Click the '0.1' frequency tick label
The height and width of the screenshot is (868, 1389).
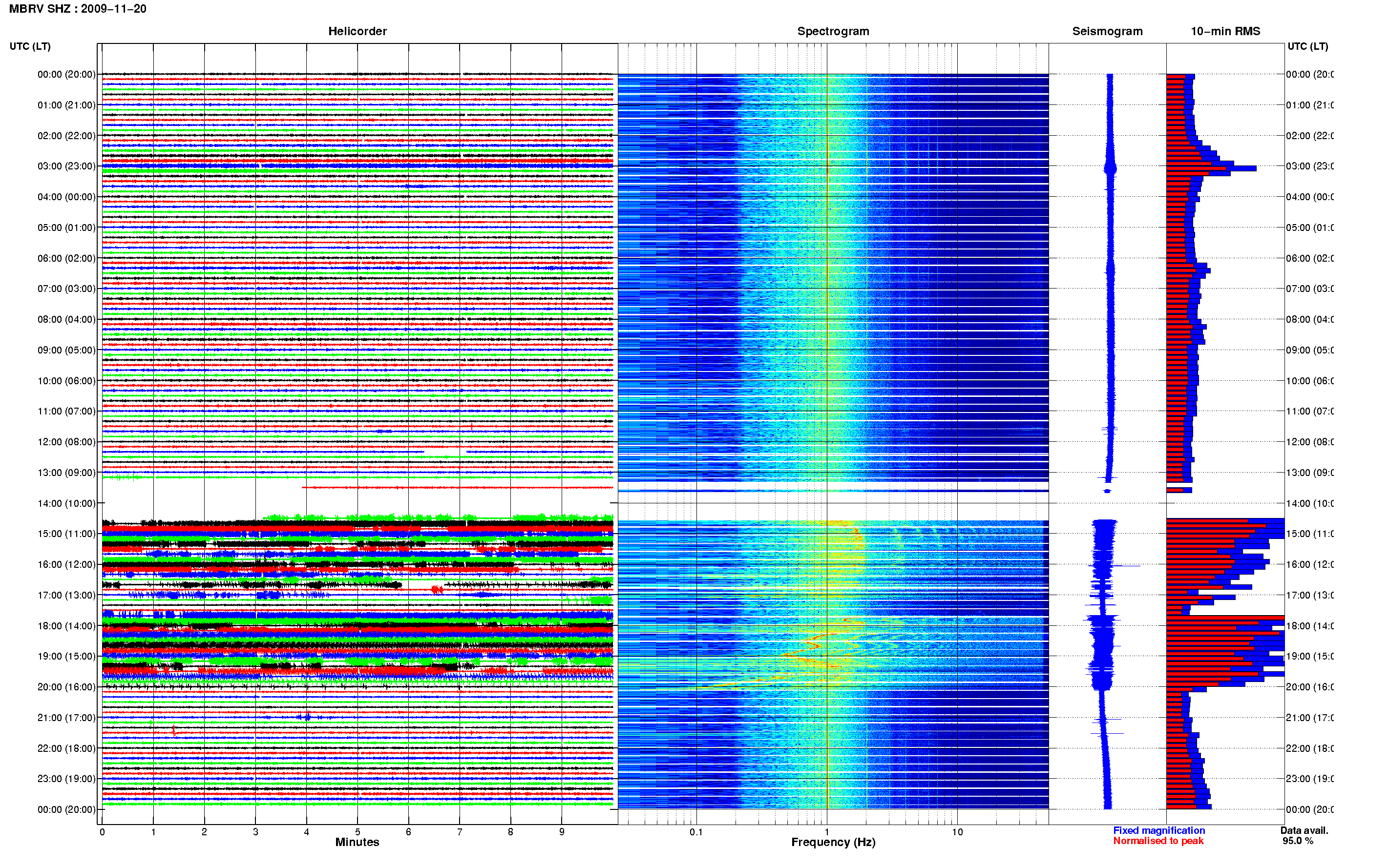[x=696, y=832]
